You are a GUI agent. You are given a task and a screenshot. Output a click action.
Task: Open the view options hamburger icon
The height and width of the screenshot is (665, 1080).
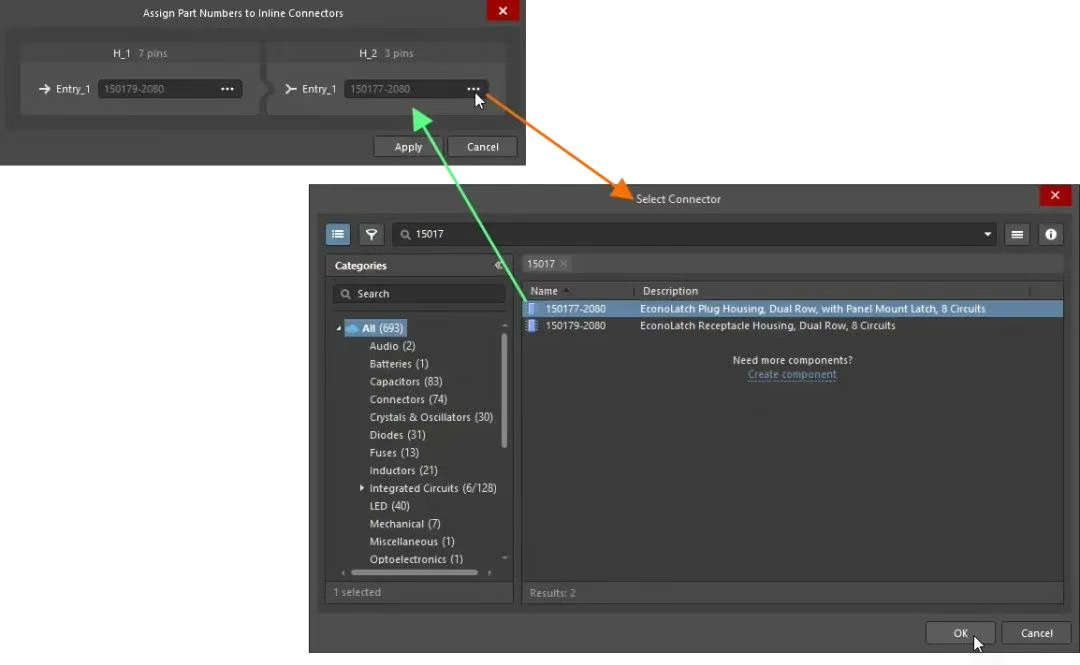click(x=1017, y=234)
